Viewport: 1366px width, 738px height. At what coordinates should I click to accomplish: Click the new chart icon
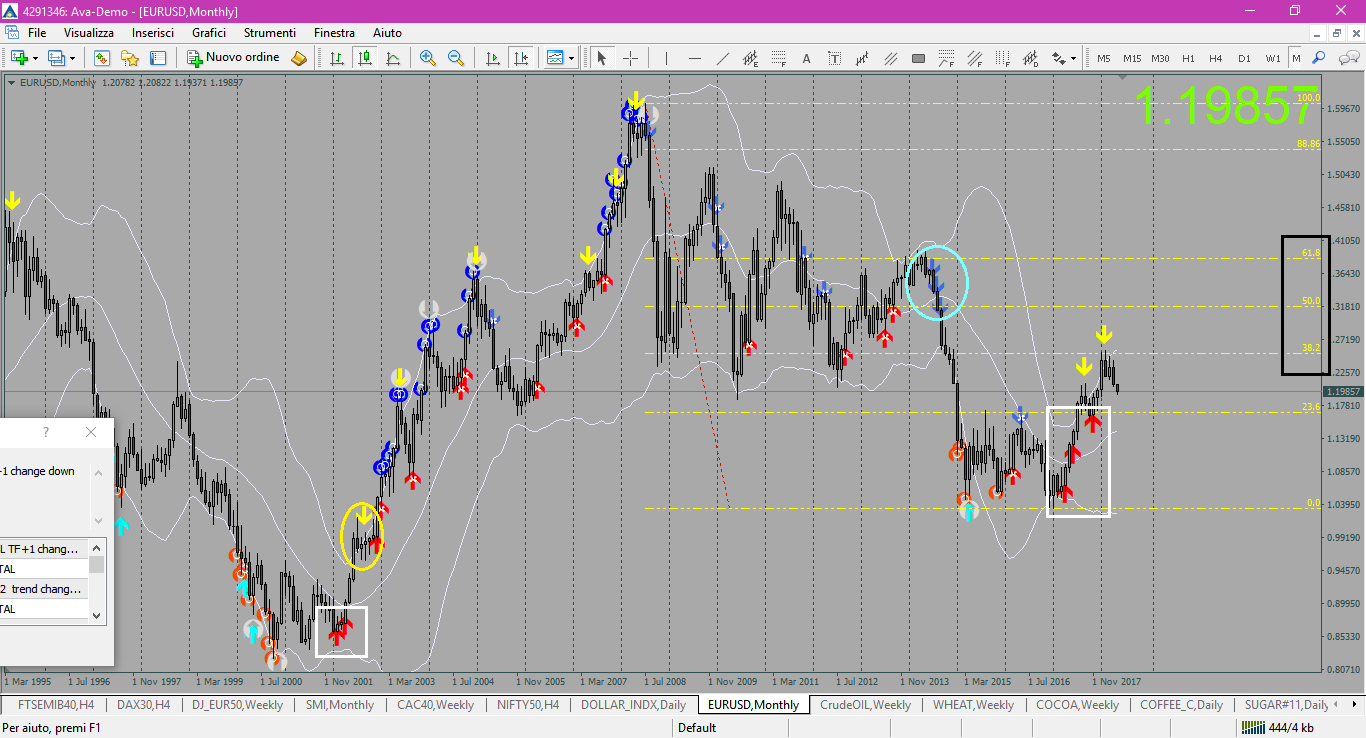point(19,58)
